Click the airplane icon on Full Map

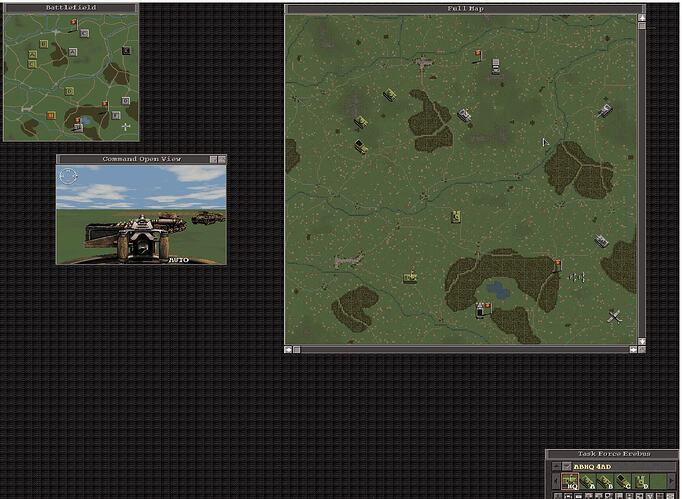click(614, 317)
